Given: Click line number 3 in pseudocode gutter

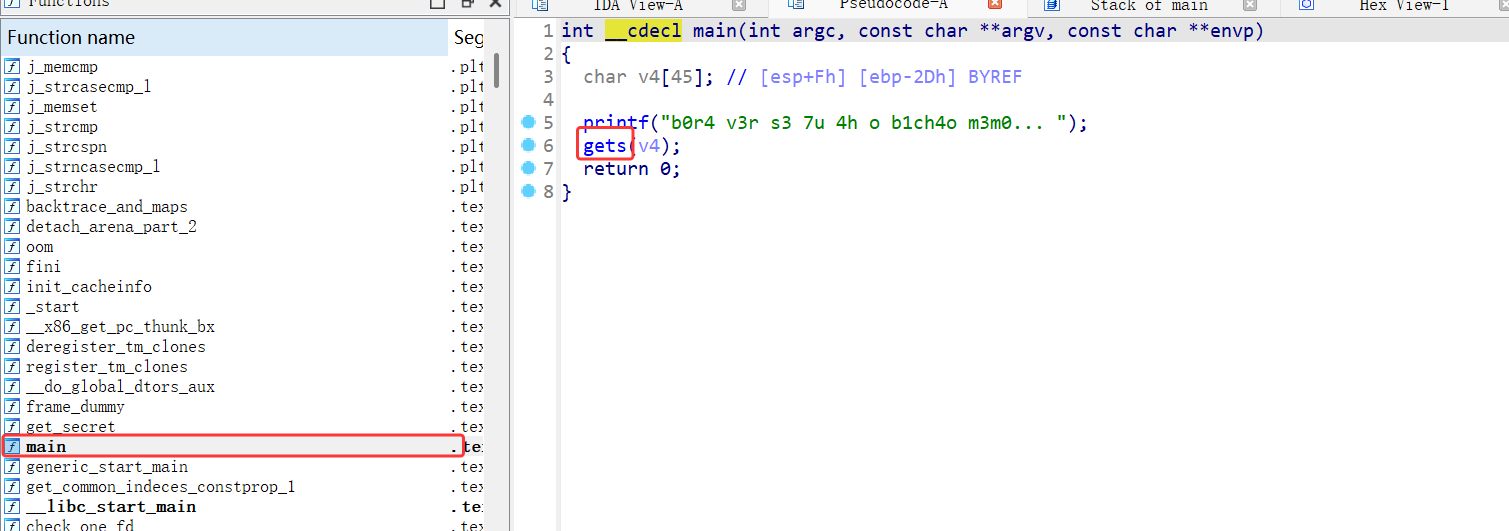Looking at the screenshot, I should (x=548, y=77).
